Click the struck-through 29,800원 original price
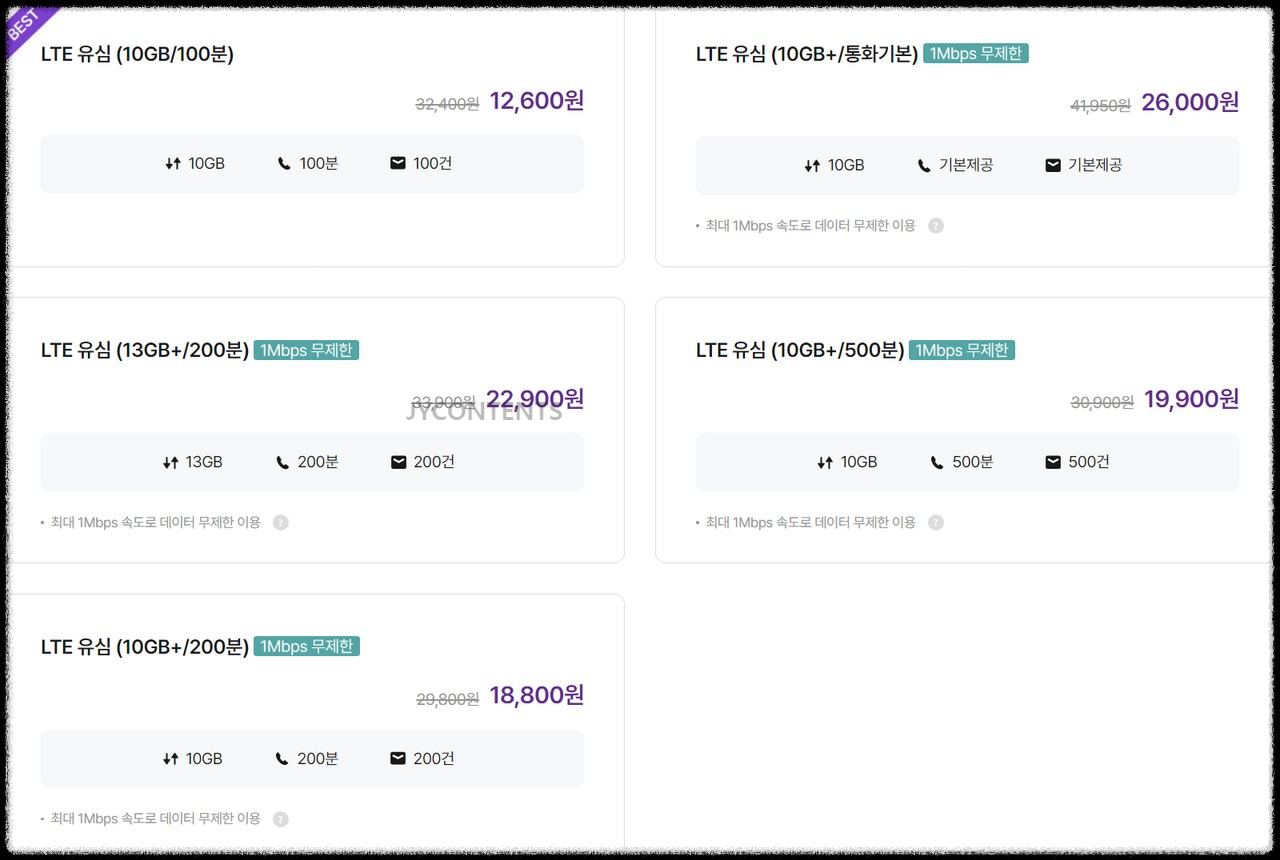 point(448,699)
